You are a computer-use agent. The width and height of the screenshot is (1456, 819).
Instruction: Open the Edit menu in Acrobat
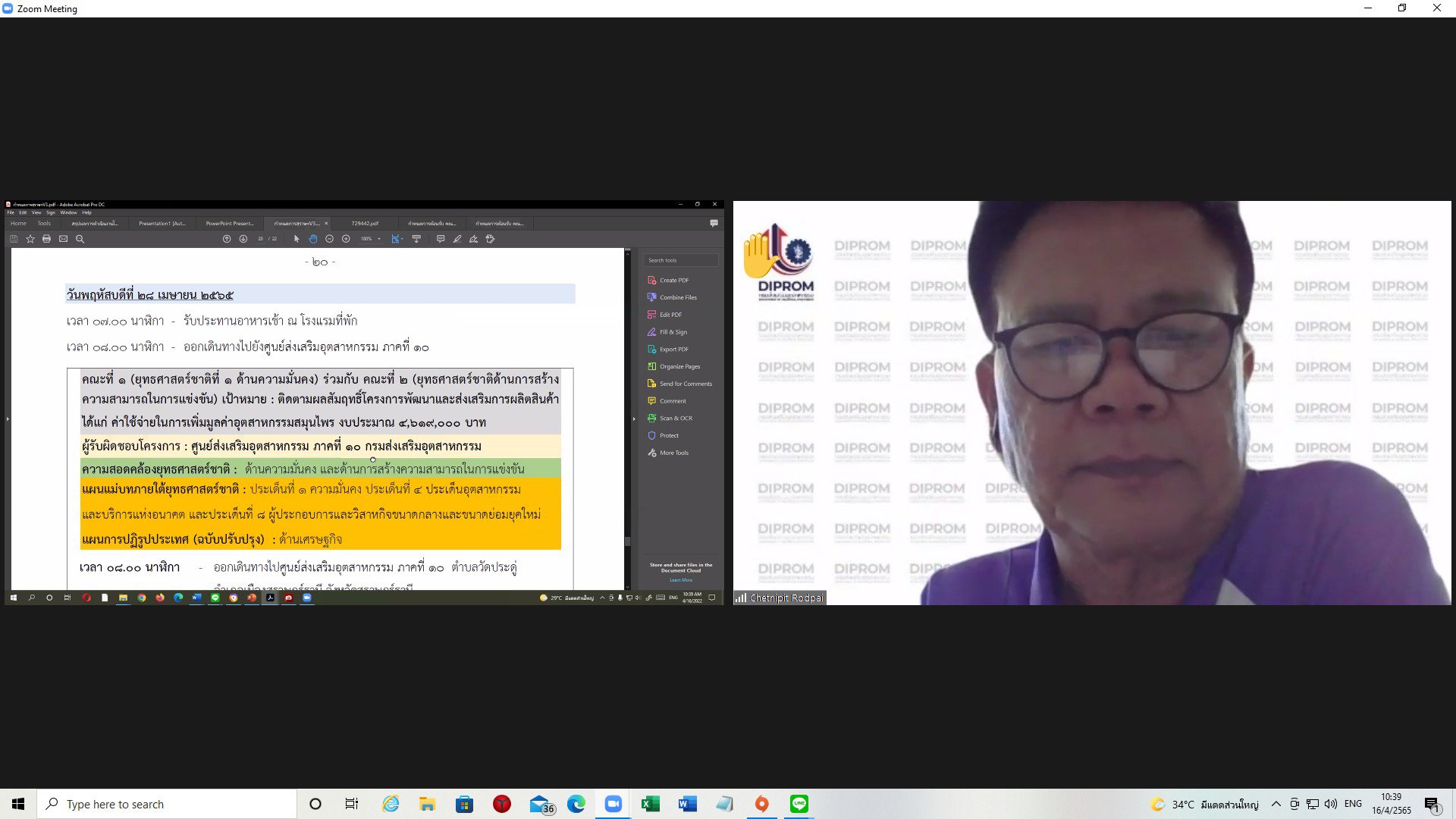(23, 212)
